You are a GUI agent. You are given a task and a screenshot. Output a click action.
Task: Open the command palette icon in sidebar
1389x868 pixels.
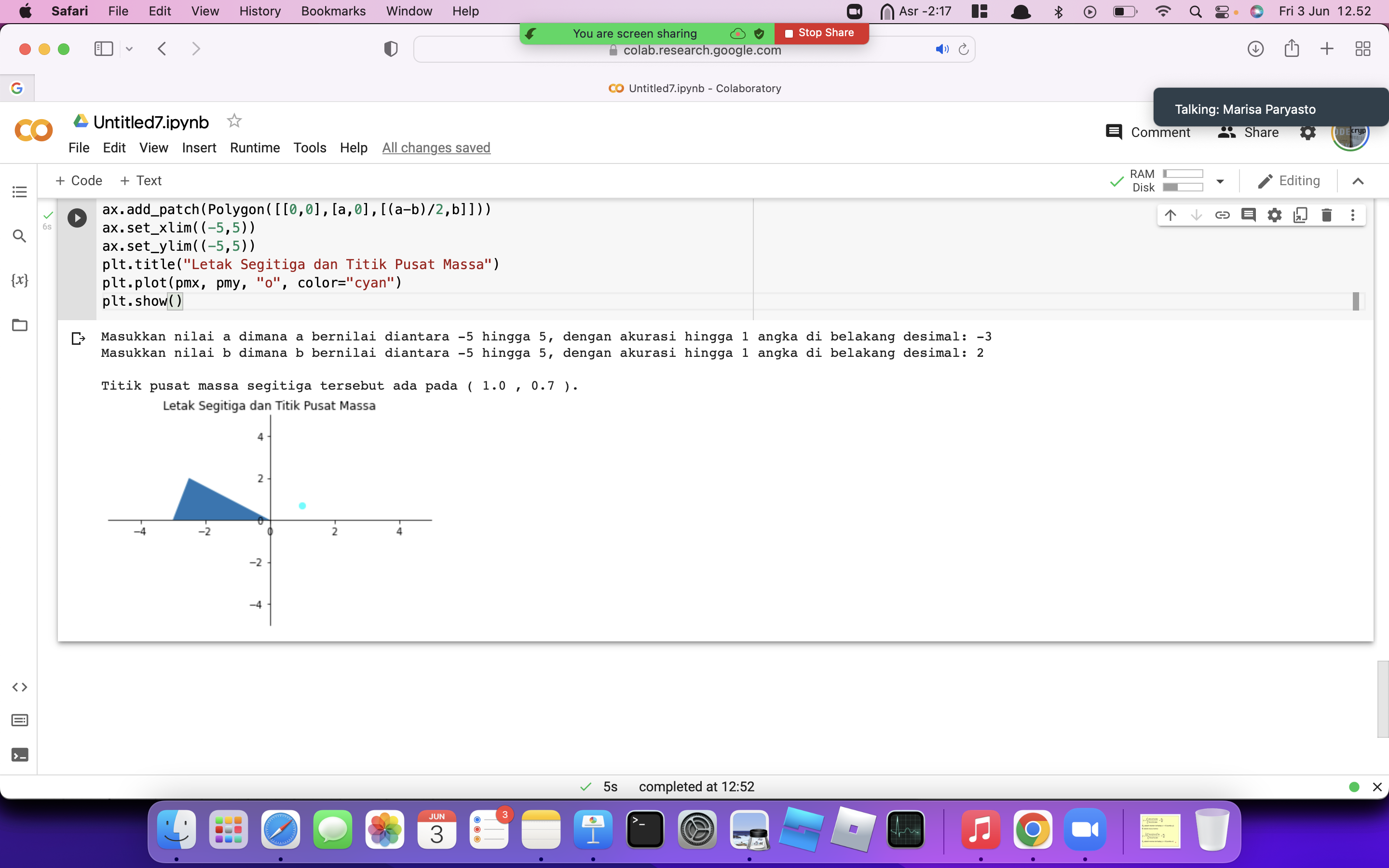[x=19, y=720]
